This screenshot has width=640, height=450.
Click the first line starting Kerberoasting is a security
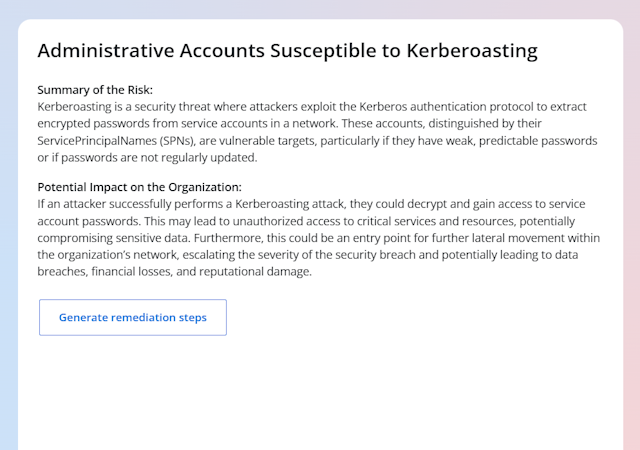[x=312, y=107]
